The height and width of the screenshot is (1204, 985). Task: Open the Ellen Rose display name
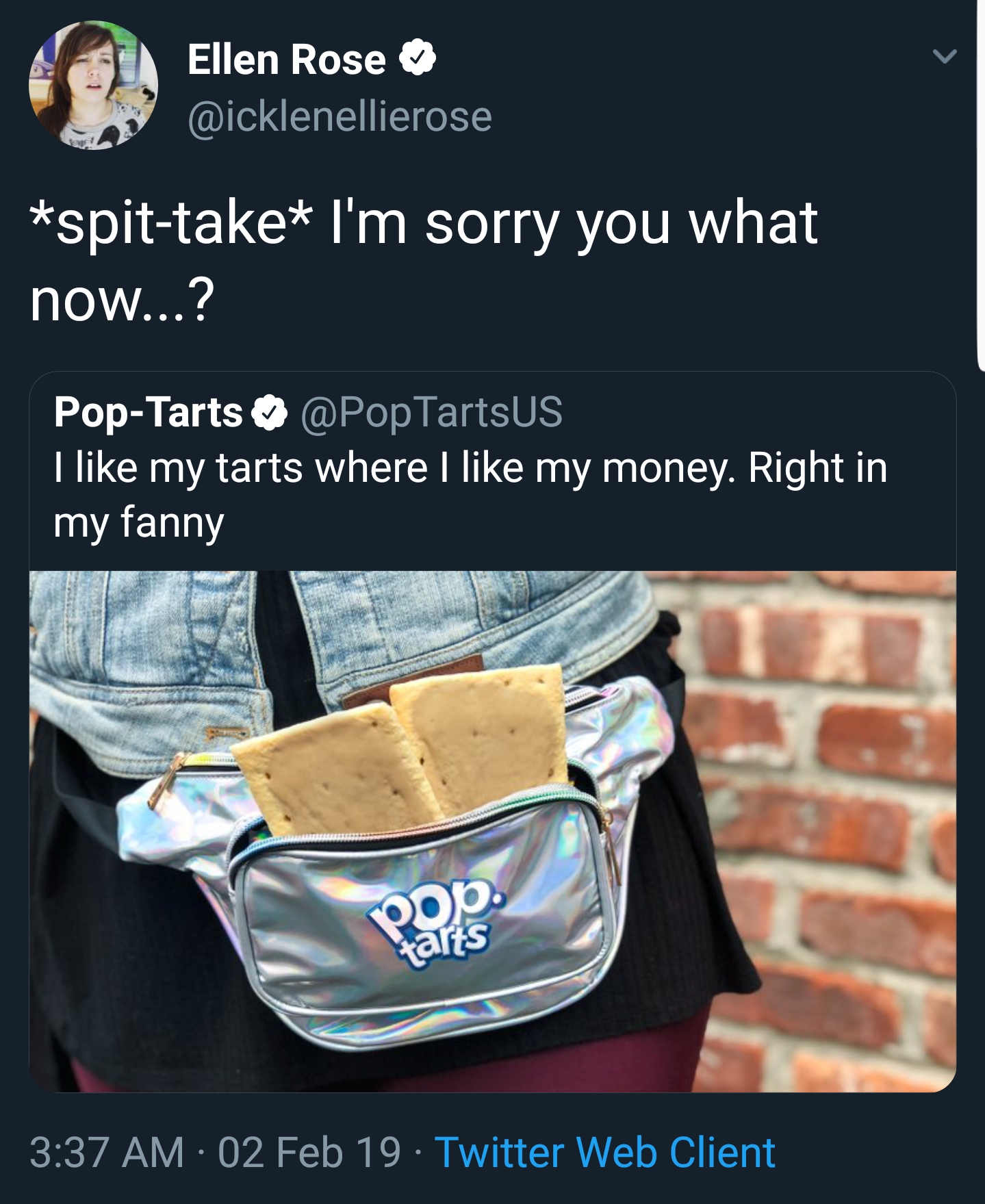[x=286, y=60]
